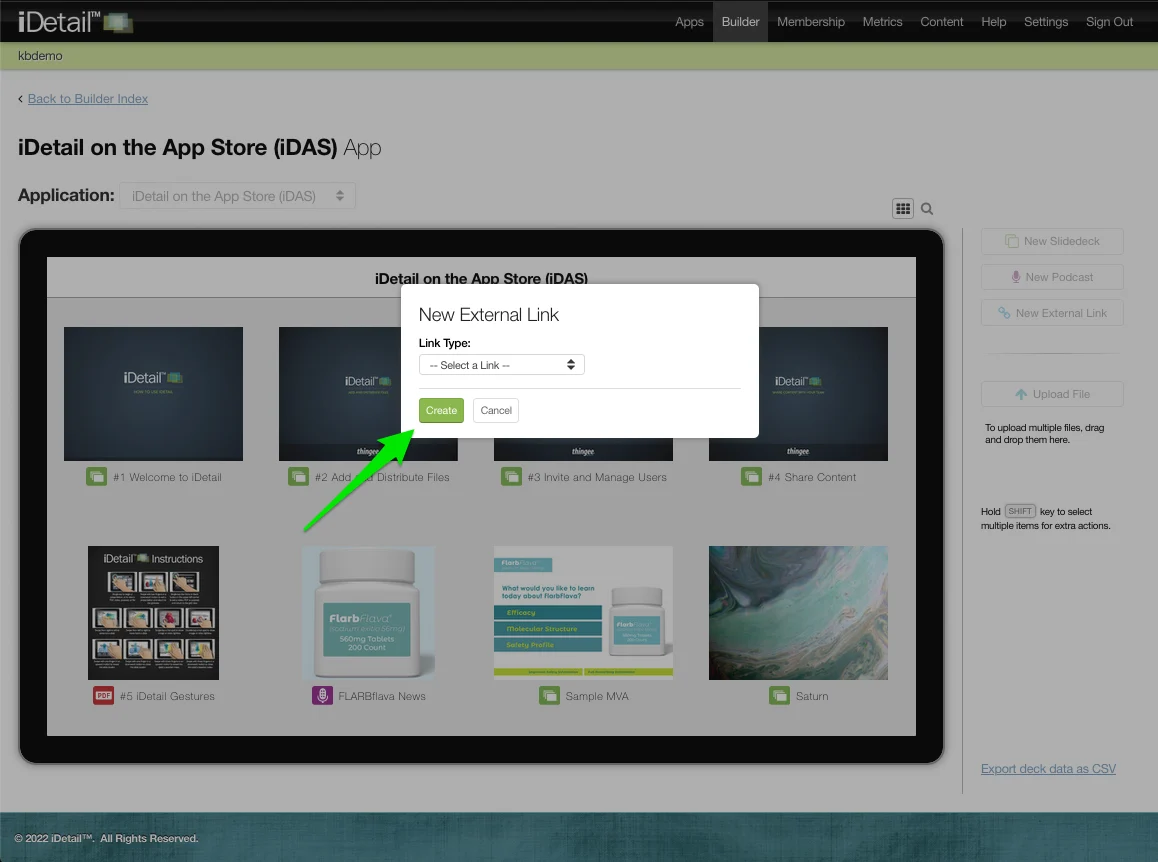Click Export deck data as CSV link
1158x862 pixels.
[1048, 769]
